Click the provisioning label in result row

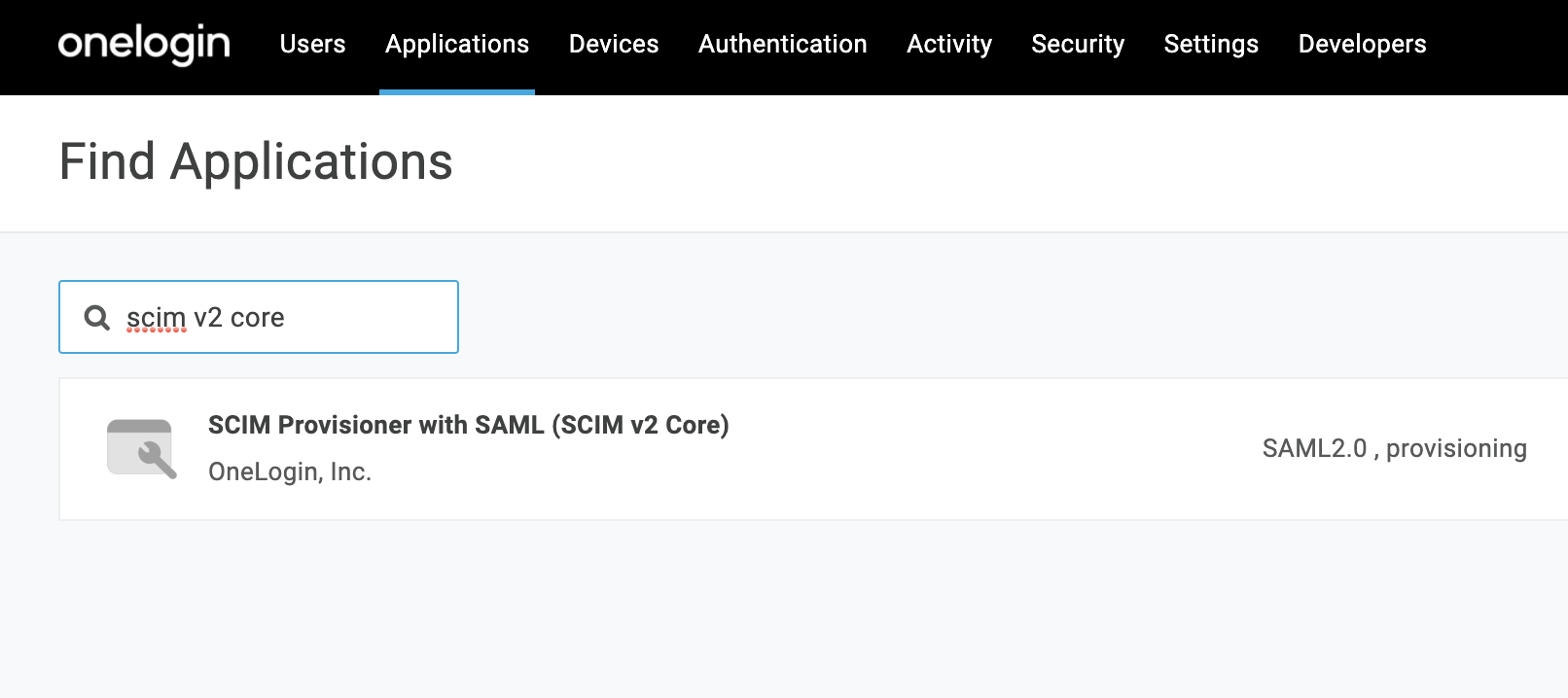[1456, 448]
